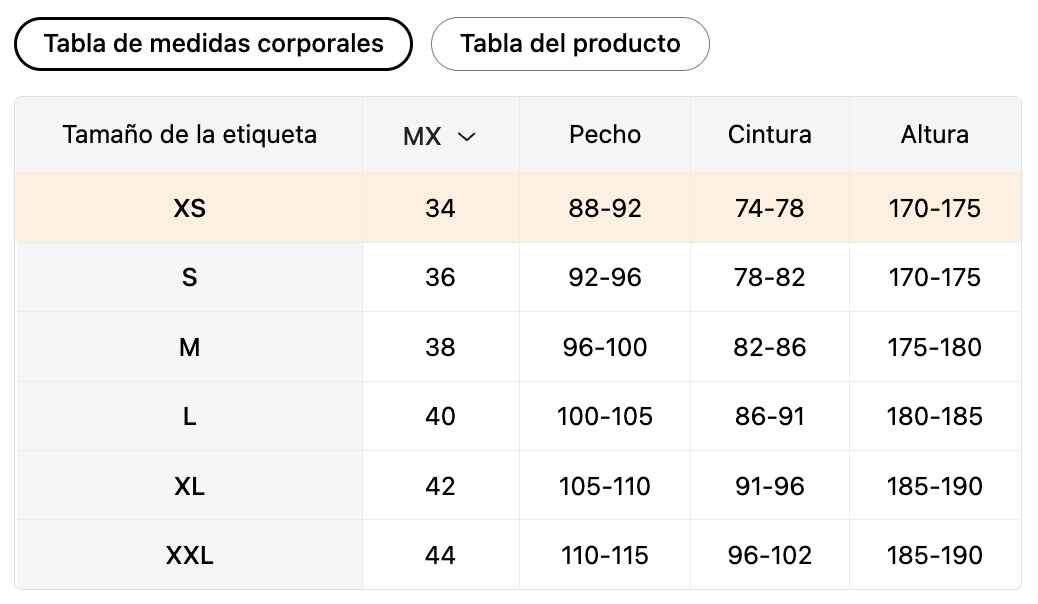This screenshot has width=1038, height=604.
Task: Select the XL size row label
Action: [189, 487]
